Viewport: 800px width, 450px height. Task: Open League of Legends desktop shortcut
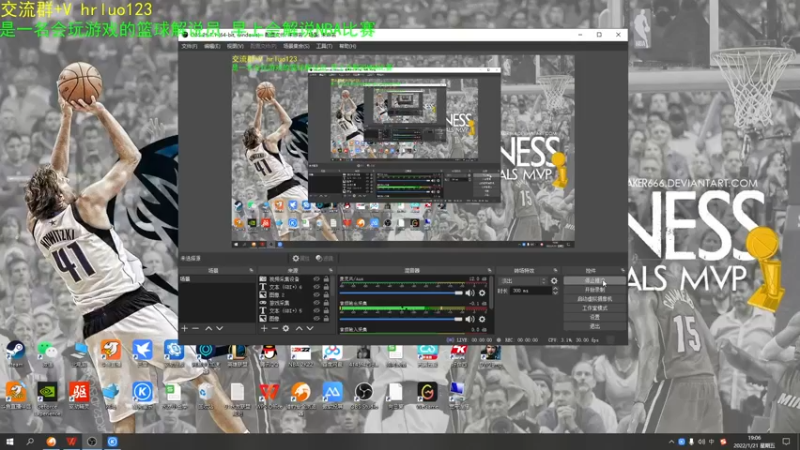[237, 353]
